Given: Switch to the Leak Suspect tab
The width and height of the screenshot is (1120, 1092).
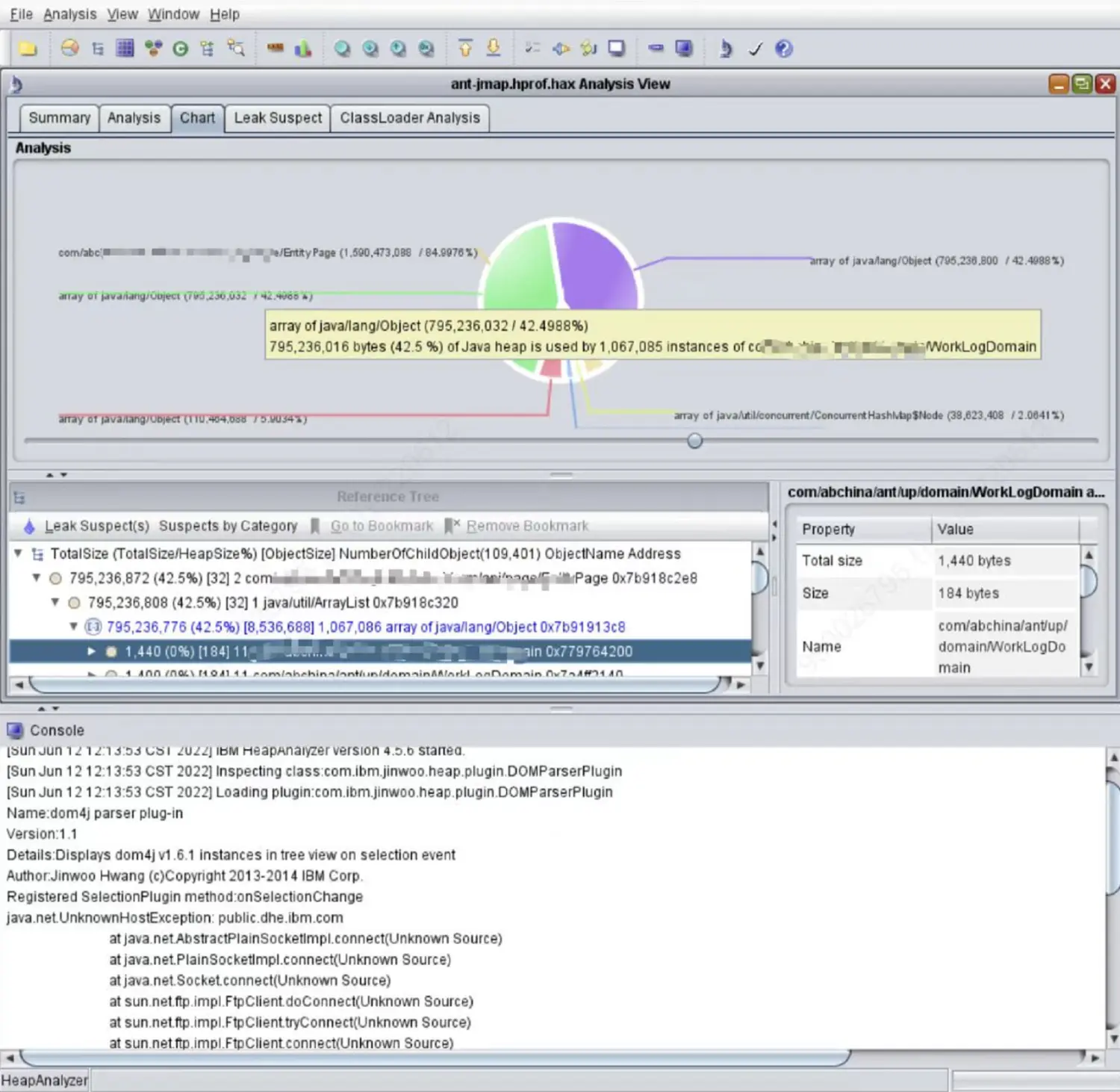Looking at the screenshot, I should 278,118.
